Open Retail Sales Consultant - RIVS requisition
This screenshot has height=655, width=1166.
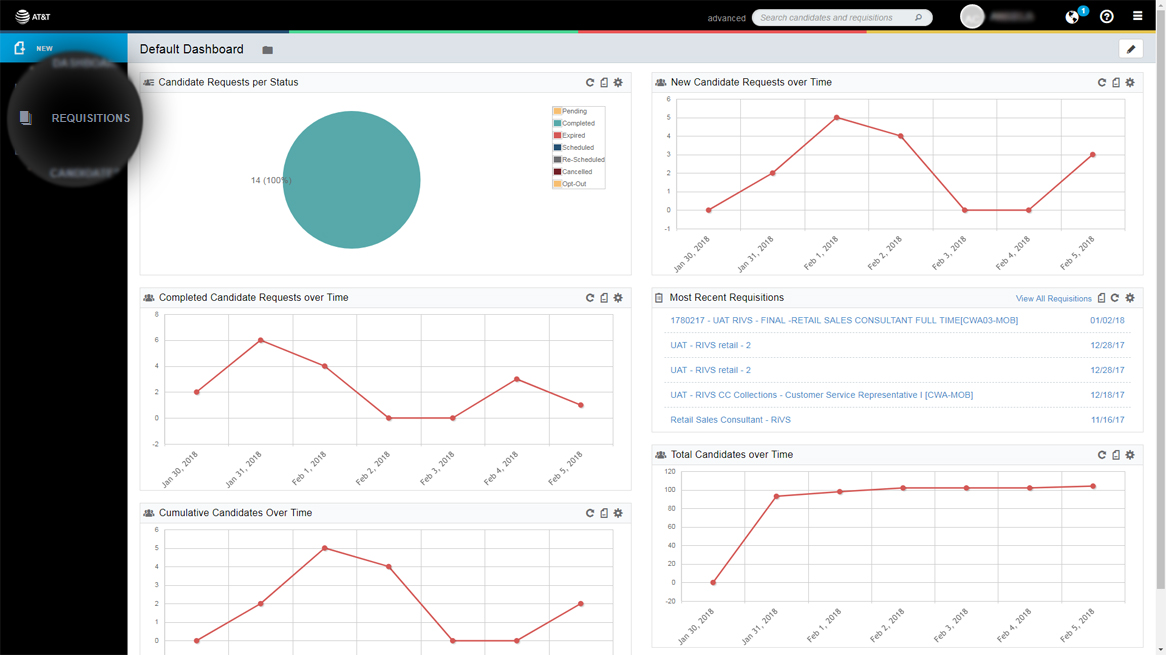[x=730, y=420]
